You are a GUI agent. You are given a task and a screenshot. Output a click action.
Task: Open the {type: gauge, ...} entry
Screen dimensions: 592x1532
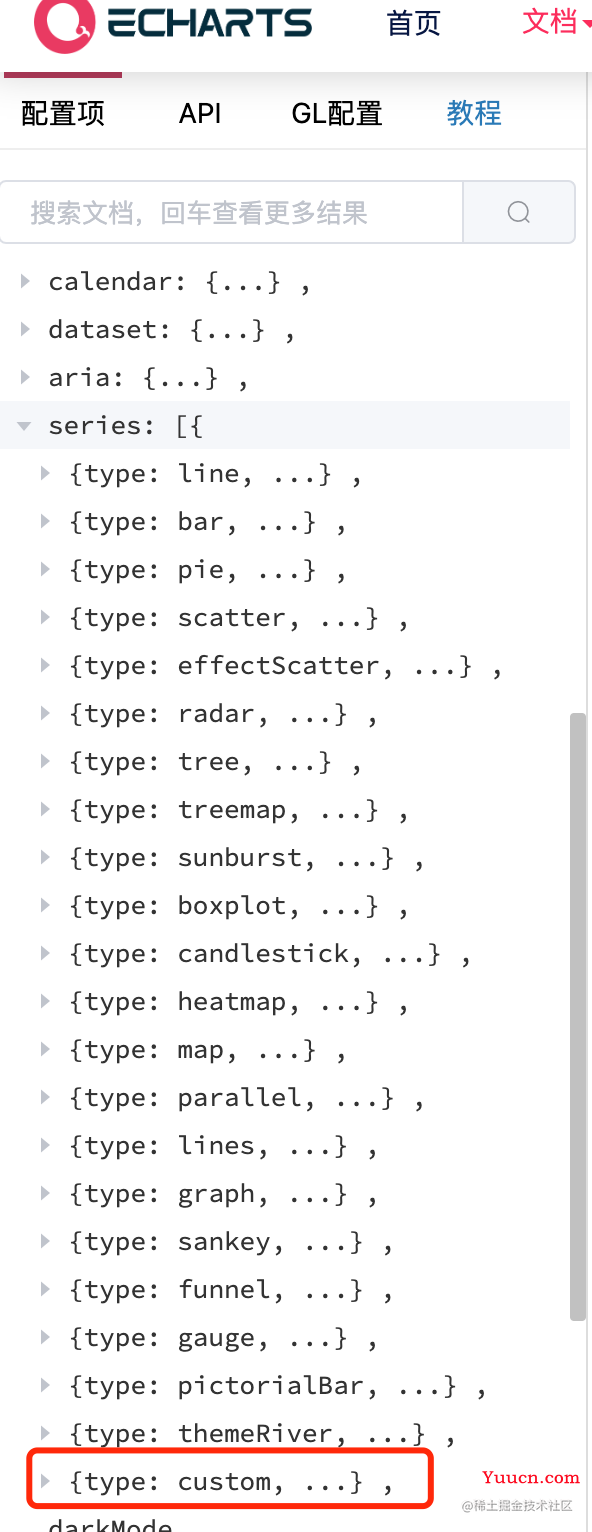tap(224, 1338)
